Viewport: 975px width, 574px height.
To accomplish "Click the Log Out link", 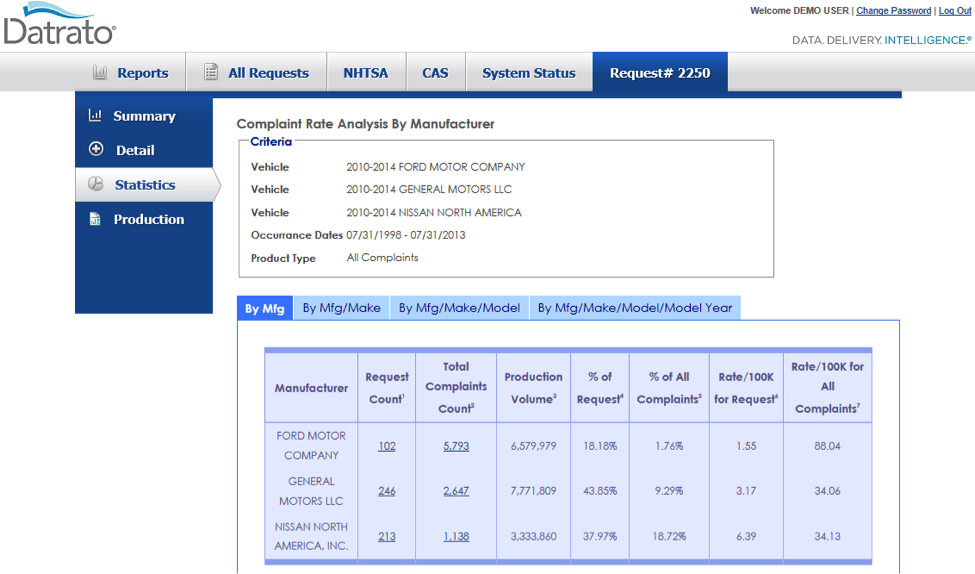I will (954, 11).
